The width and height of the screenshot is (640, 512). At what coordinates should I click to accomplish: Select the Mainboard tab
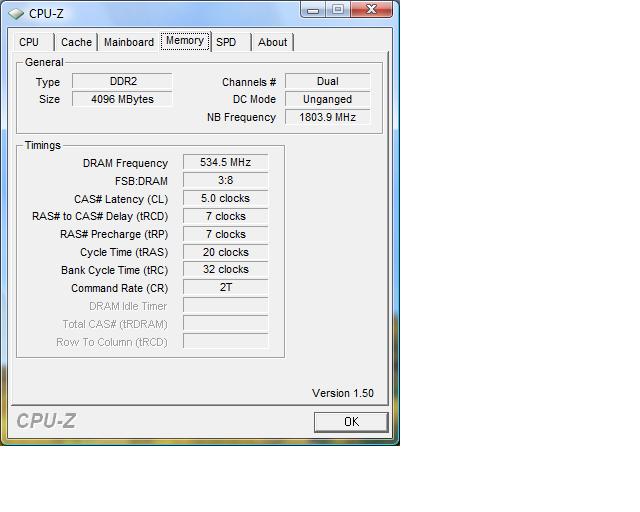tap(129, 42)
